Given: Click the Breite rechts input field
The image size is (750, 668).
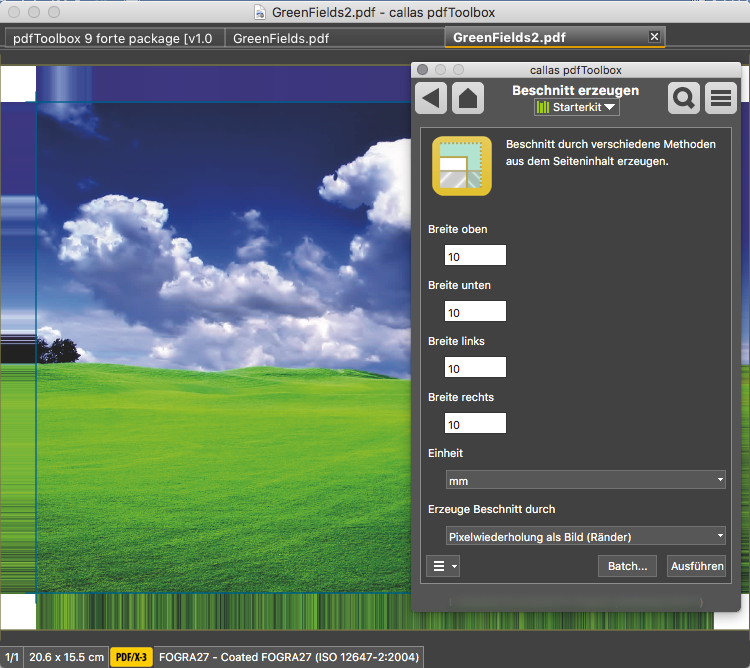Looking at the screenshot, I should click(x=475, y=423).
